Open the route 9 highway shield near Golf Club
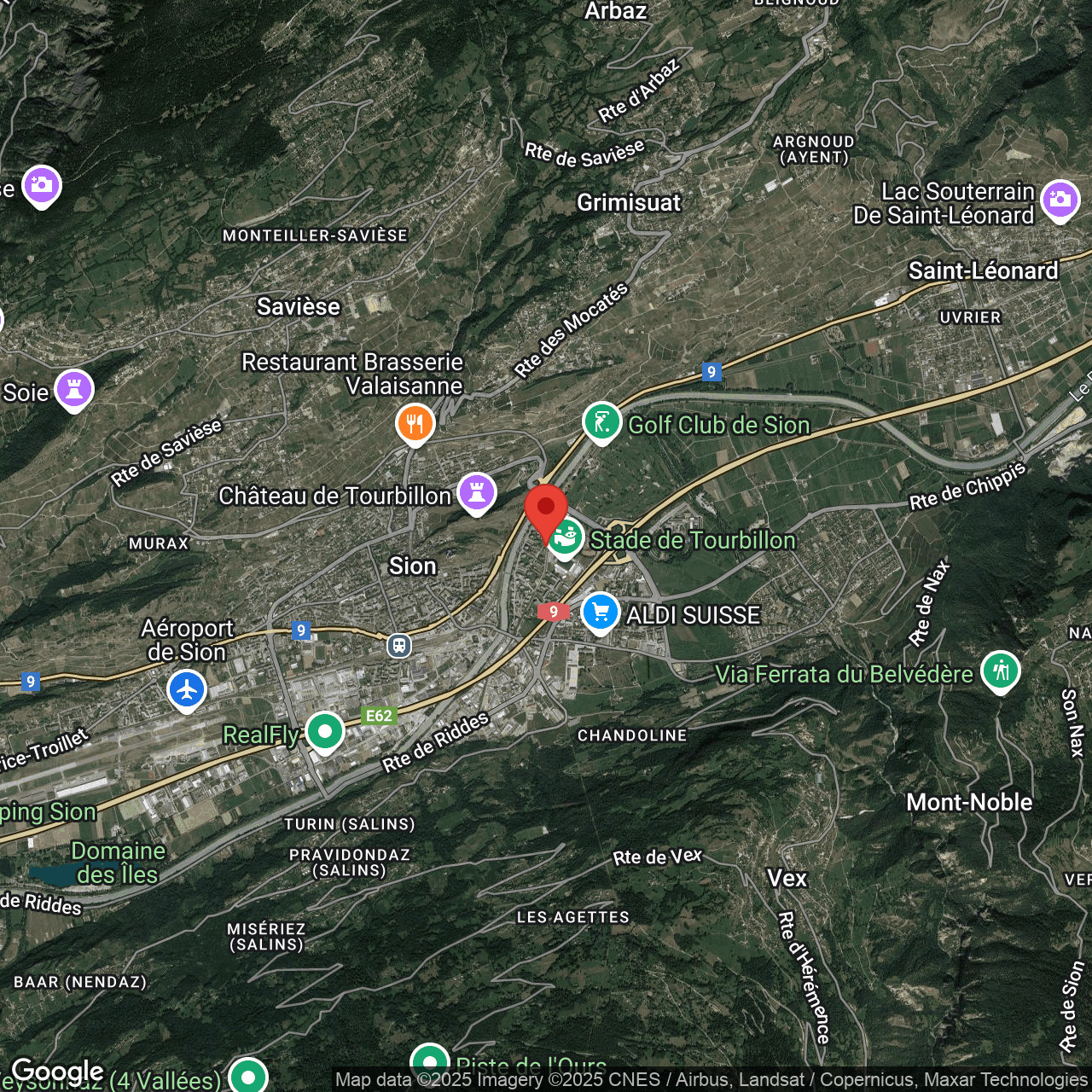Screen dimensions: 1092x1092 (x=712, y=372)
